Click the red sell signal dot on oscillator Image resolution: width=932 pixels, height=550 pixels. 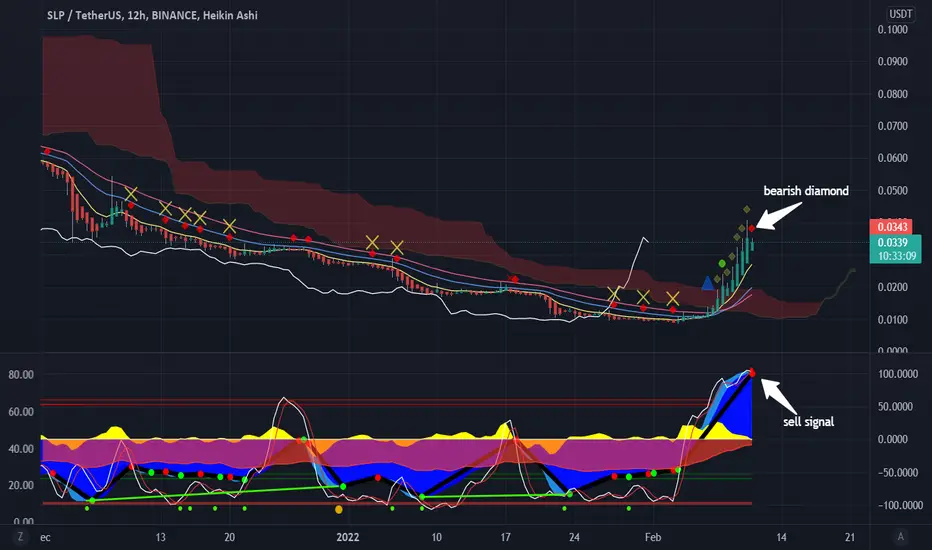click(x=752, y=372)
